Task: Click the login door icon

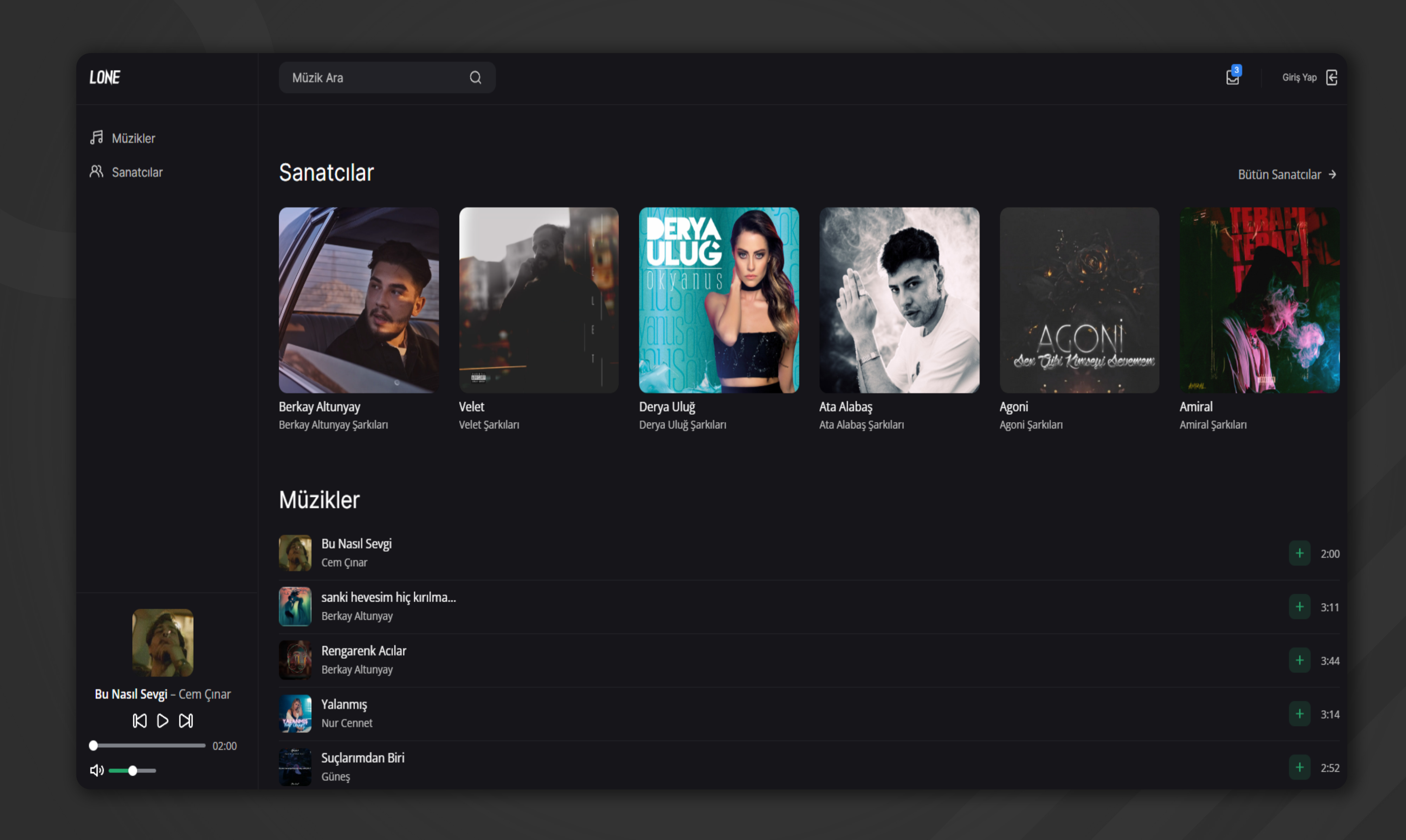Action: (1332, 78)
